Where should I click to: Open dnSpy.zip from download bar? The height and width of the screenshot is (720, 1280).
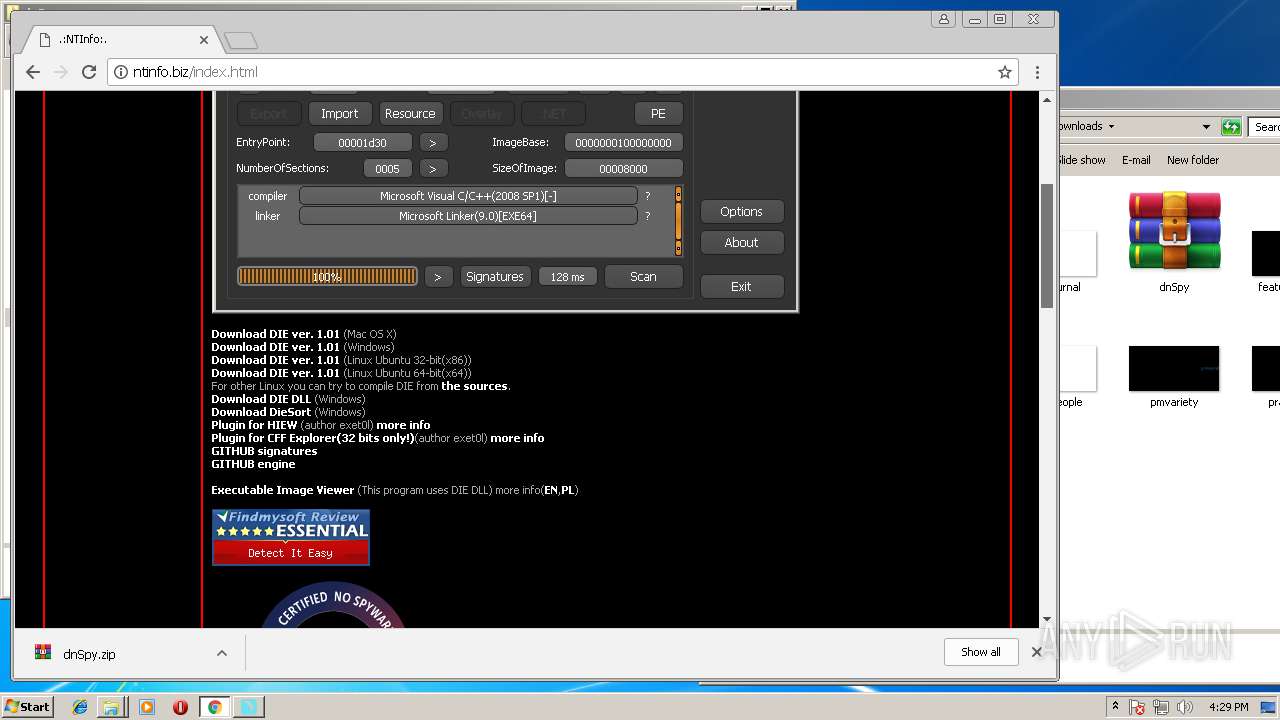[89, 654]
